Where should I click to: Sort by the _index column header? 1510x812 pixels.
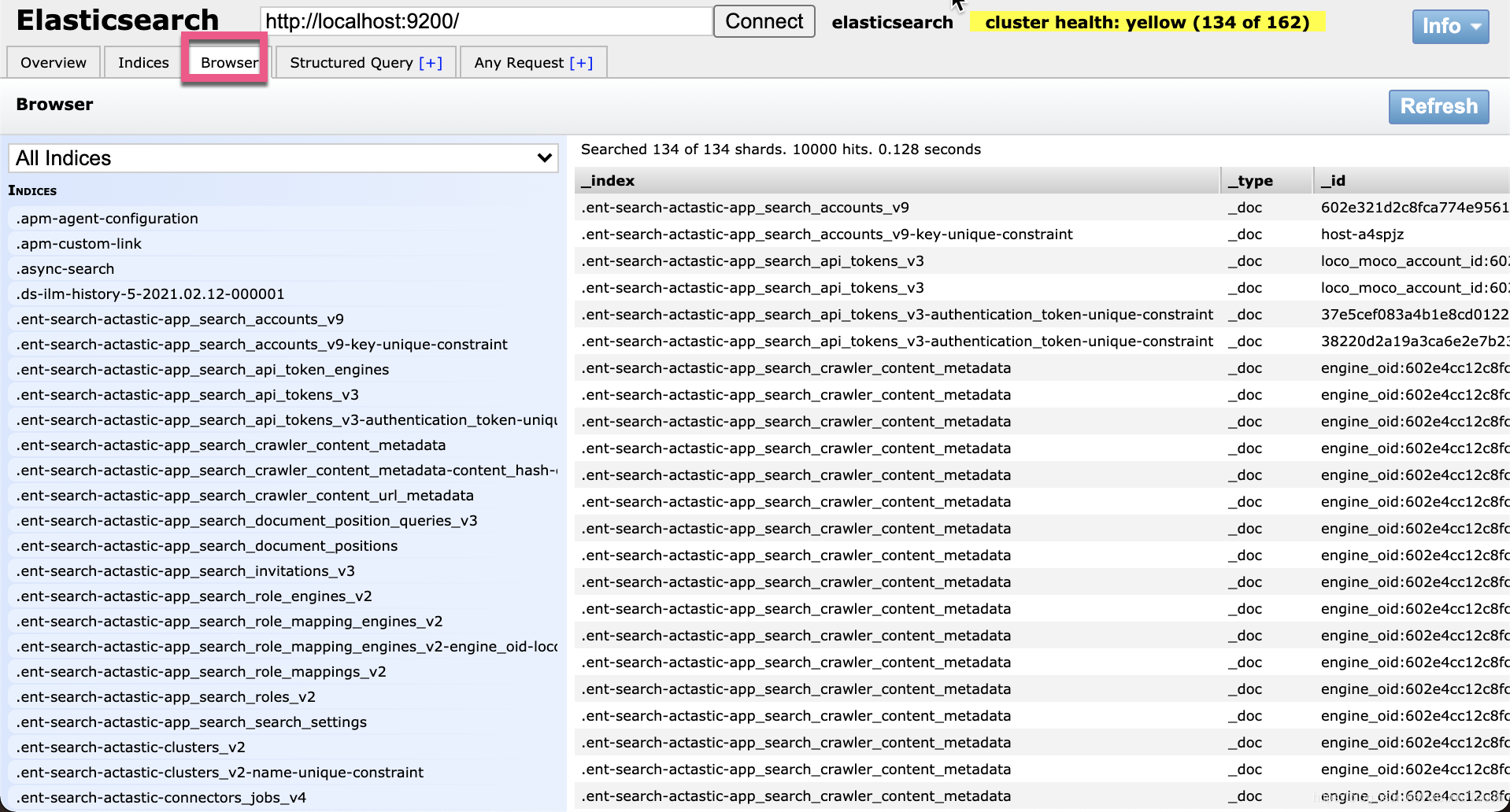coord(897,180)
